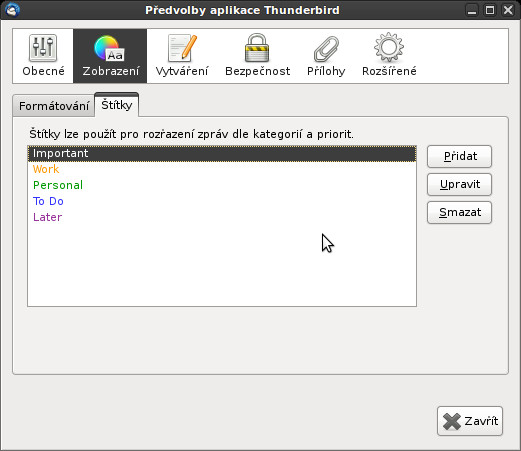Image resolution: width=521 pixels, height=451 pixels.
Task: Switch to the Formátování tab
Action: pyautogui.click(x=54, y=106)
